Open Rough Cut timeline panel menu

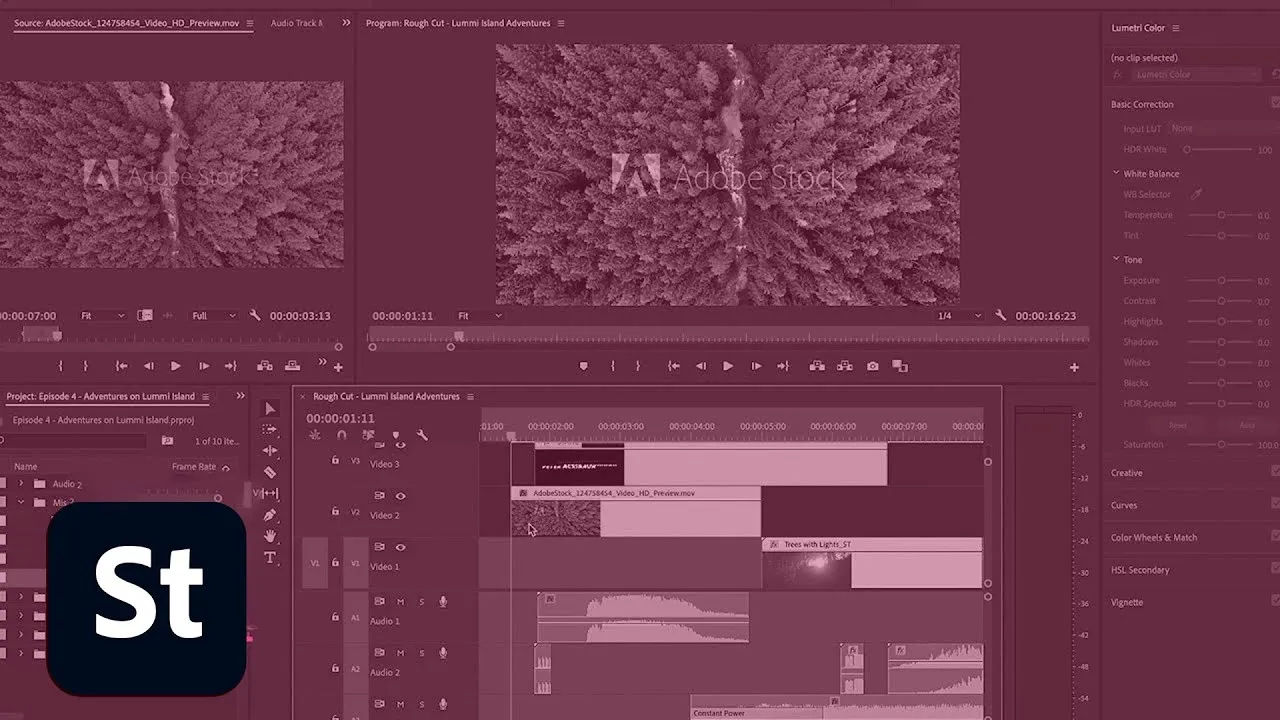tap(470, 397)
